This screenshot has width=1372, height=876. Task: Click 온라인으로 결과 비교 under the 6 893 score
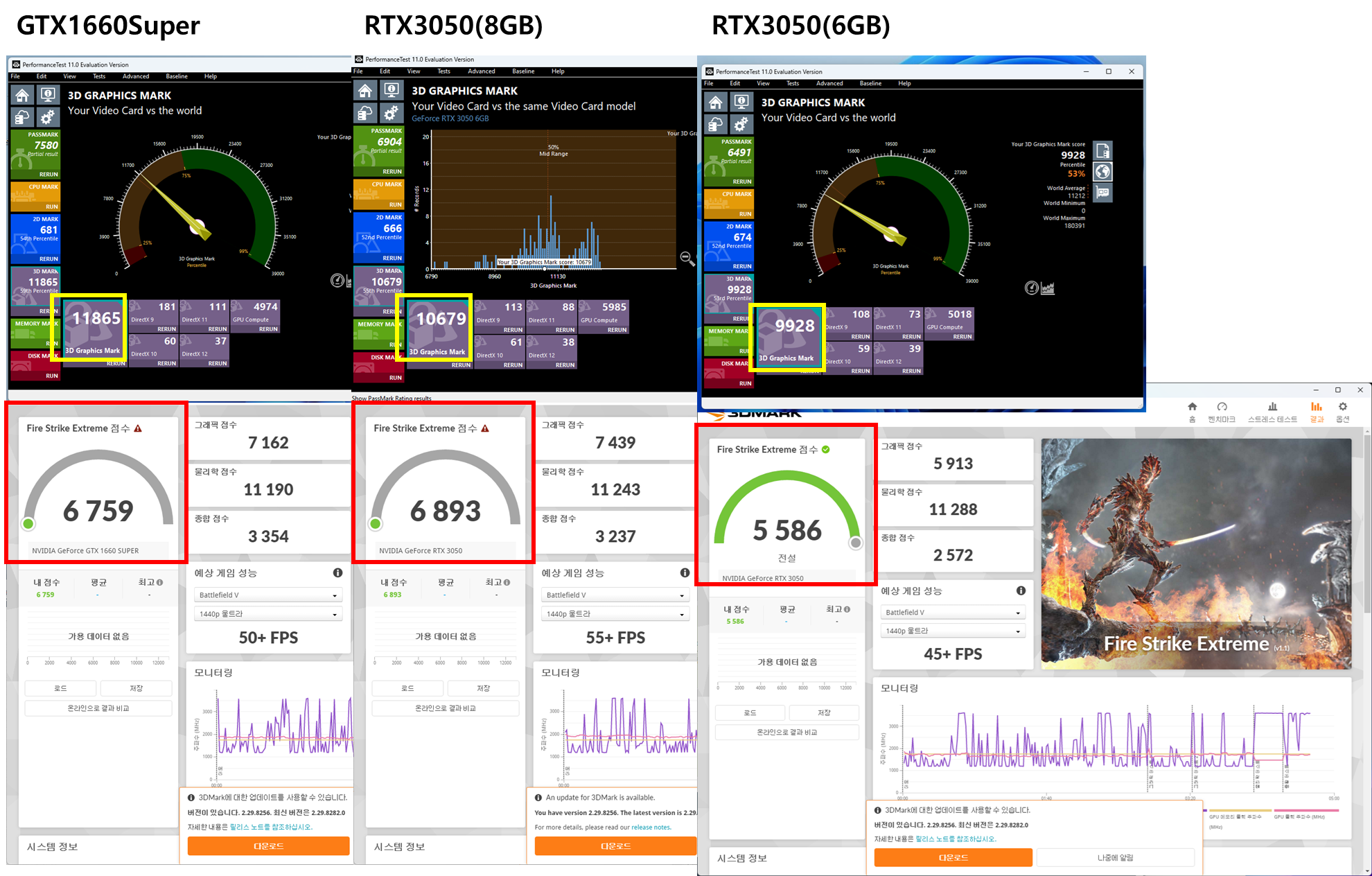446,708
